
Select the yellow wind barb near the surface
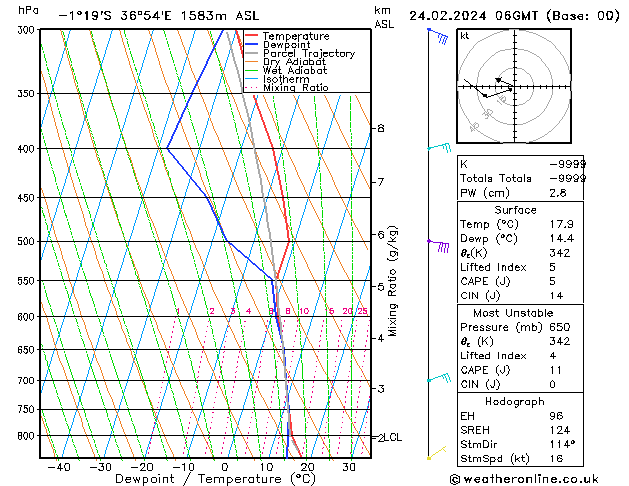click(436, 456)
